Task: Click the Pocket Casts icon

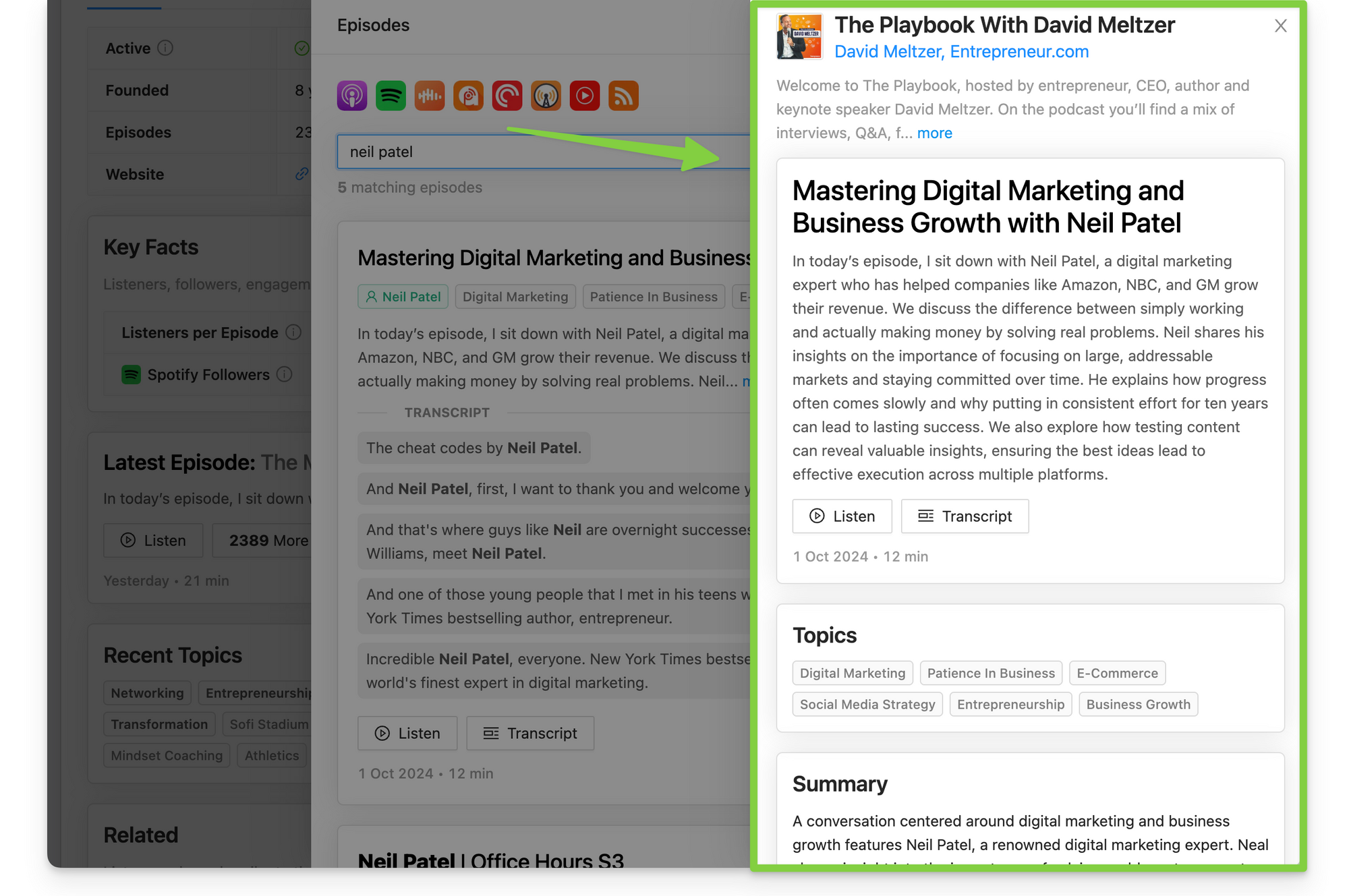Action: click(x=507, y=96)
